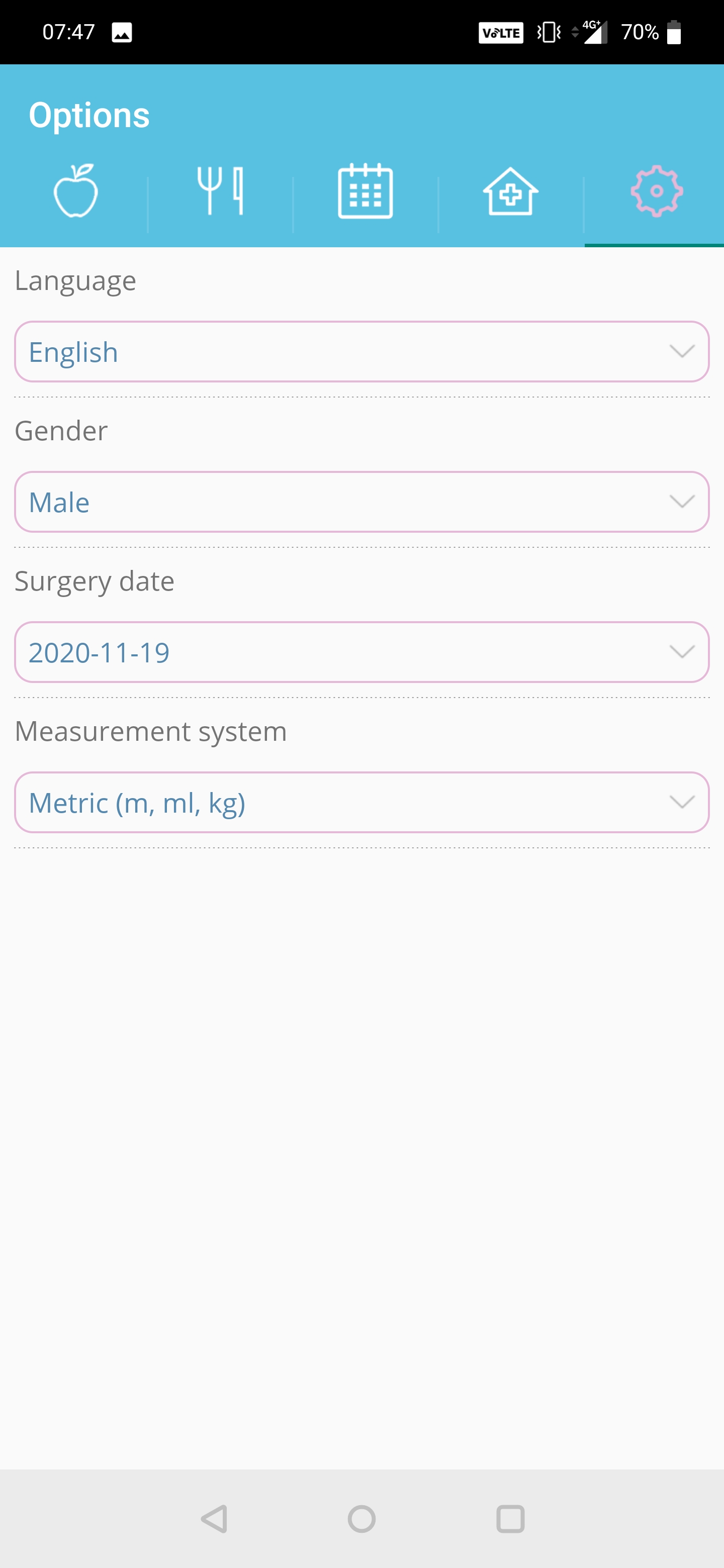The image size is (724, 1568).
Task: Tap the Options header title
Action: [x=89, y=115]
